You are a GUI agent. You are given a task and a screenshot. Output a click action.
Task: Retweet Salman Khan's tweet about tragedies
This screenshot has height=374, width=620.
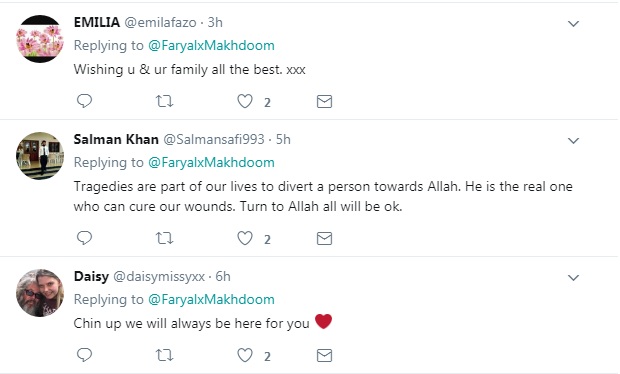tap(164, 238)
